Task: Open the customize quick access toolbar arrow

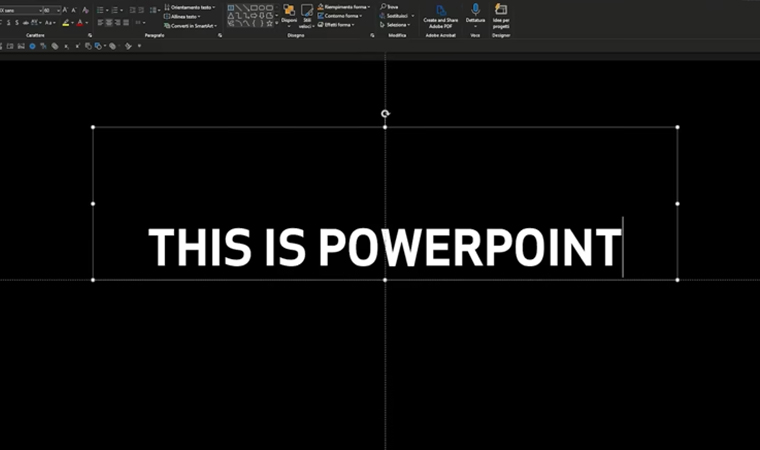Action: (x=140, y=46)
